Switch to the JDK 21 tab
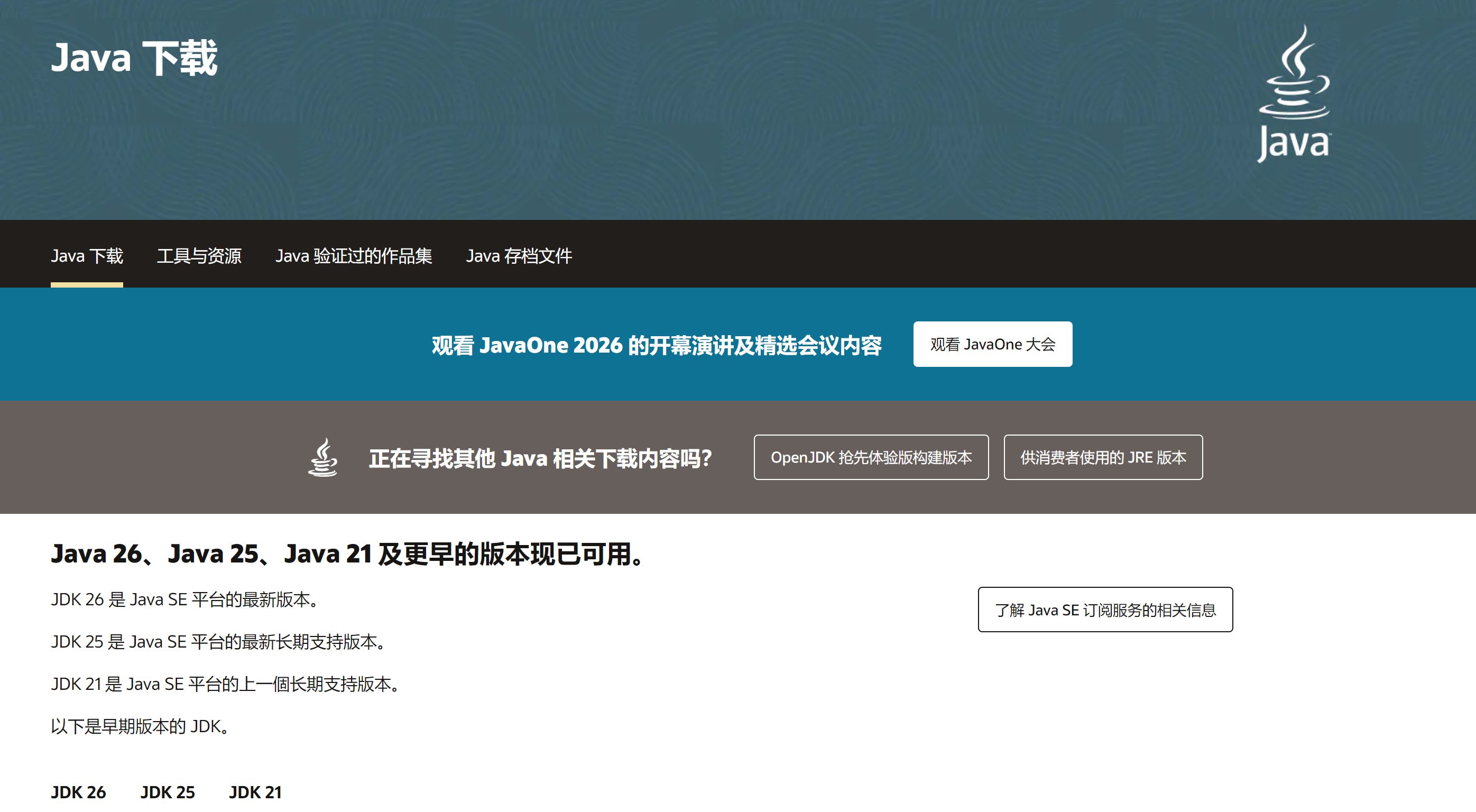The image size is (1476, 812). (255, 792)
